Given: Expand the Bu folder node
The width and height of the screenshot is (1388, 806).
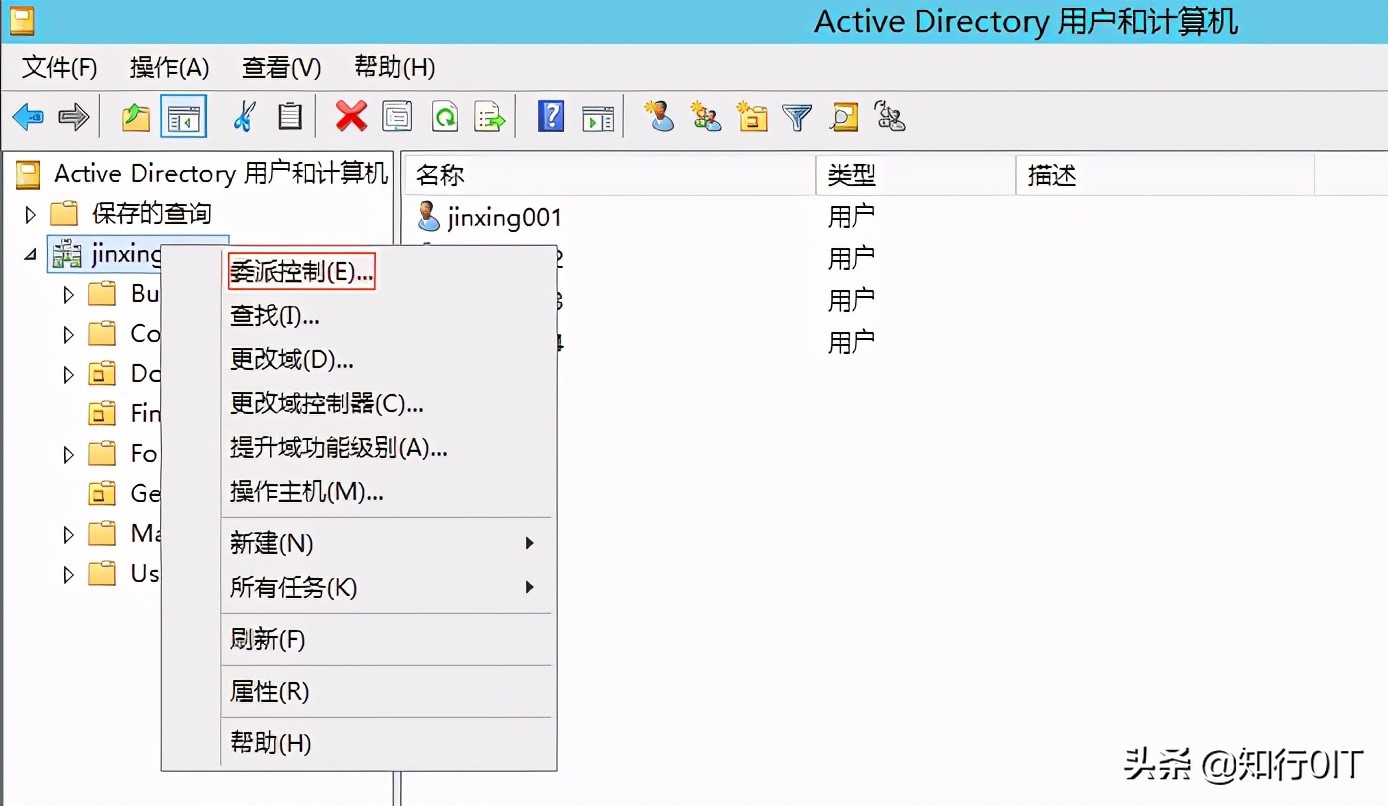Looking at the screenshot, I should pyautogui.click(x=68, y=294).
